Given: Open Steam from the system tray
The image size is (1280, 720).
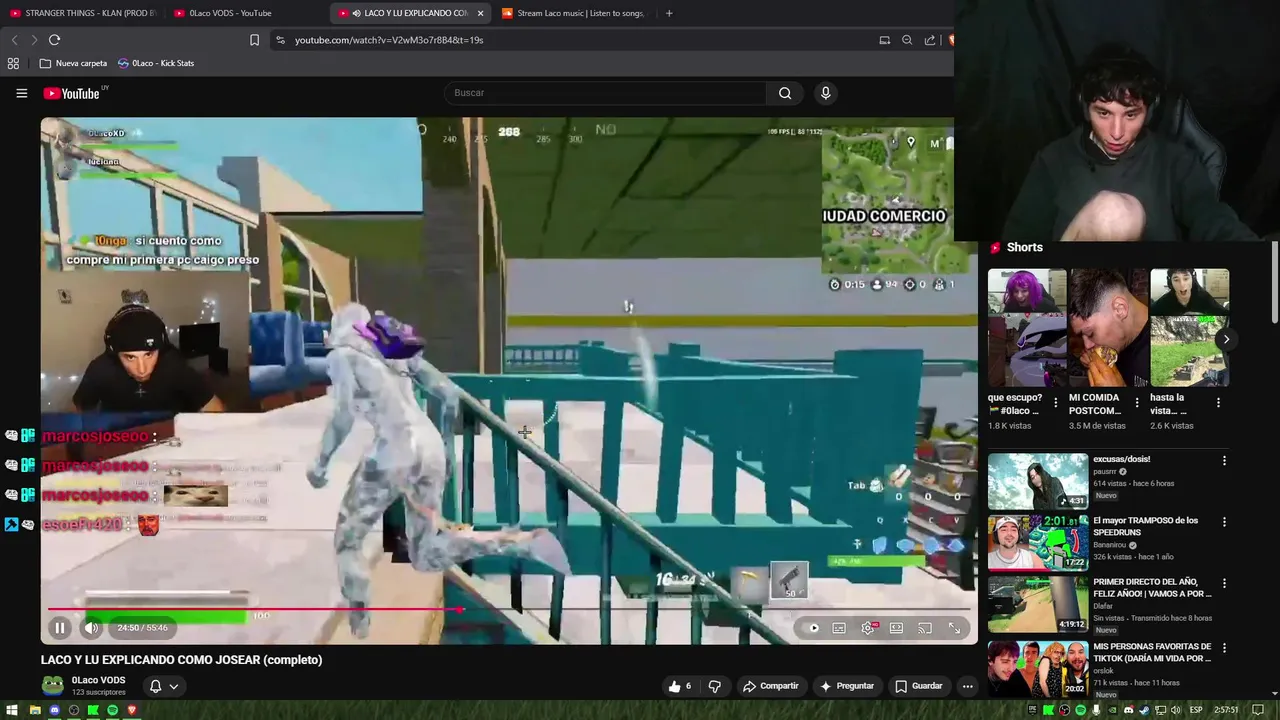Looking at the screenshot, I should pyautogui.click(x=1144, y=710).
